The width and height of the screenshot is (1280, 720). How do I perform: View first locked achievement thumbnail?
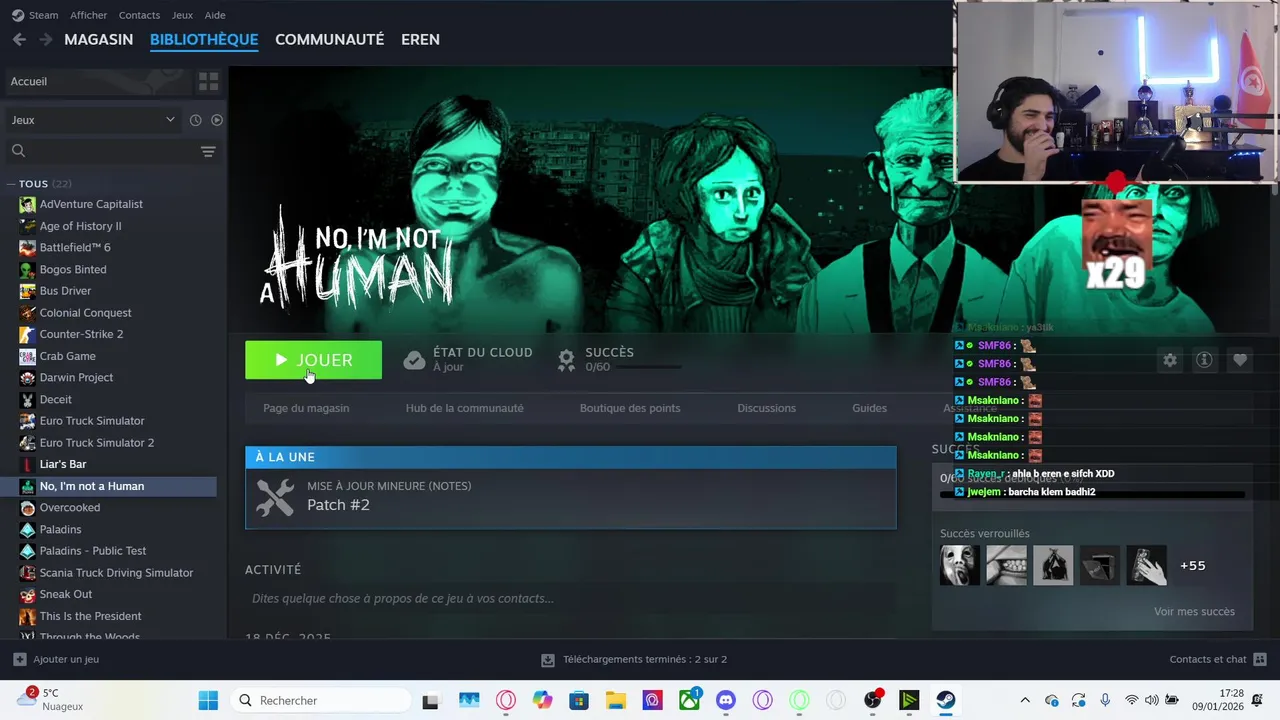tap(959, 565)
